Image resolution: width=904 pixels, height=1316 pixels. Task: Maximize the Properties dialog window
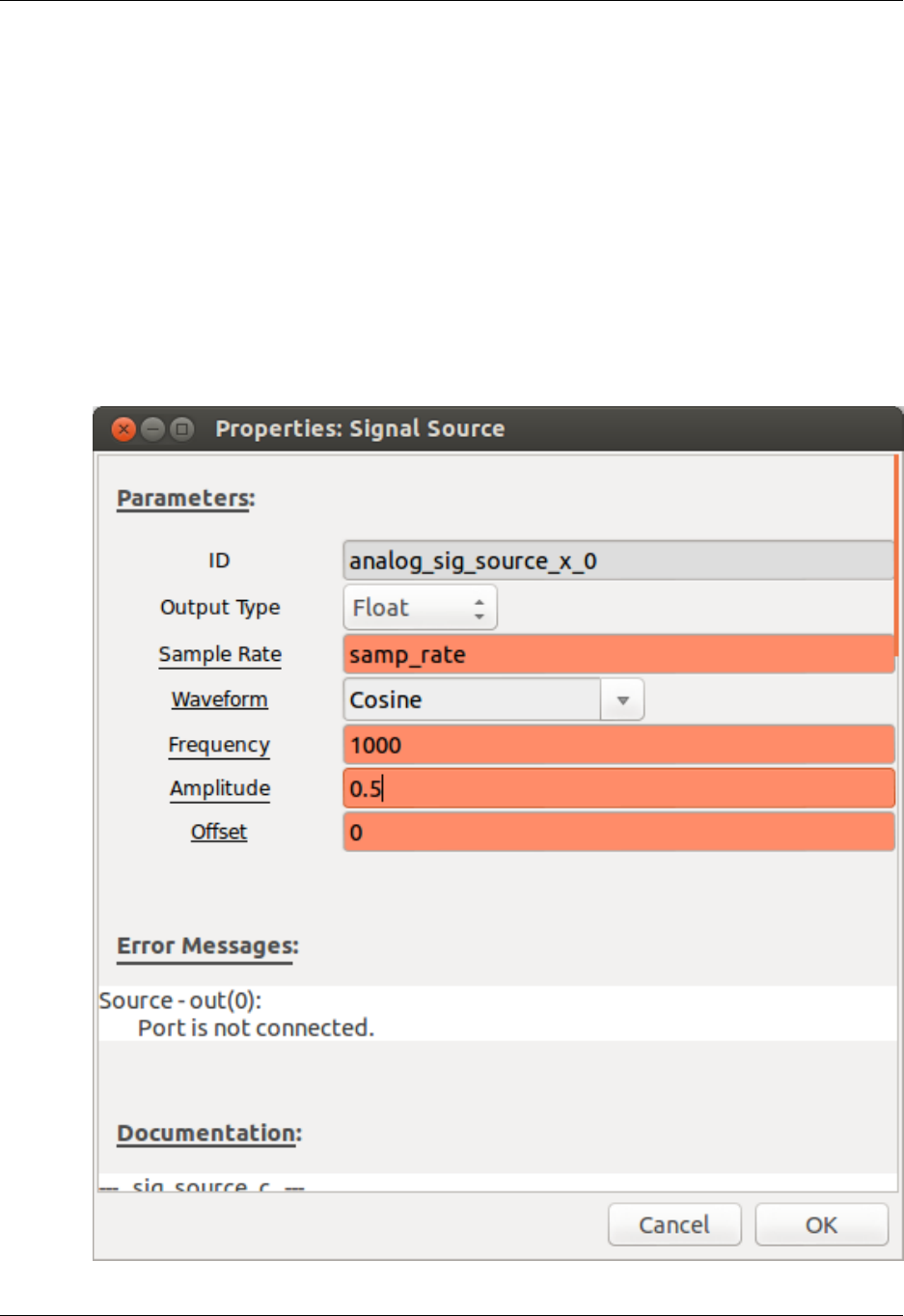[181, 429]
